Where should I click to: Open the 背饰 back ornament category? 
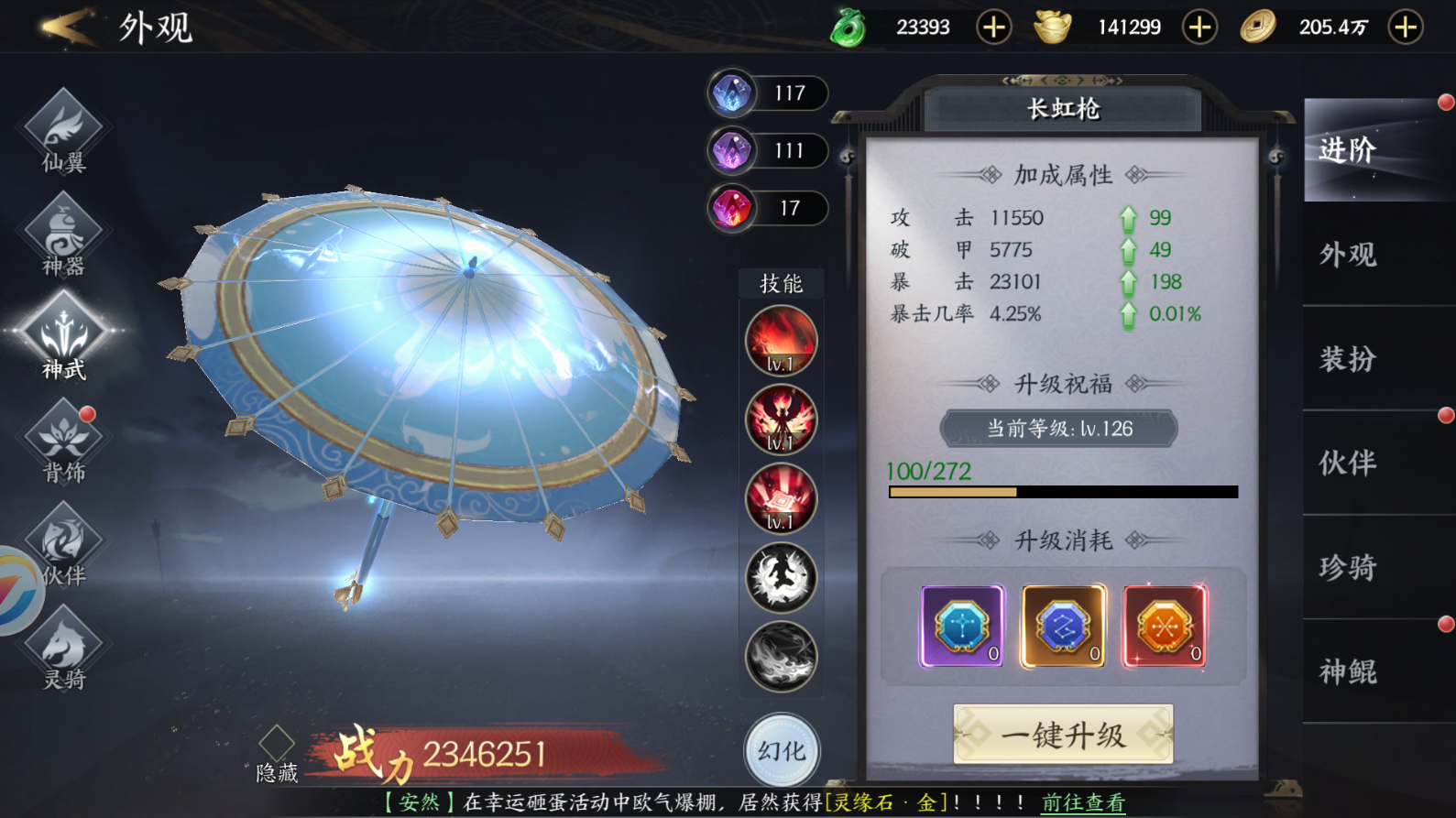pyautogui.click(x=63, y=442)
